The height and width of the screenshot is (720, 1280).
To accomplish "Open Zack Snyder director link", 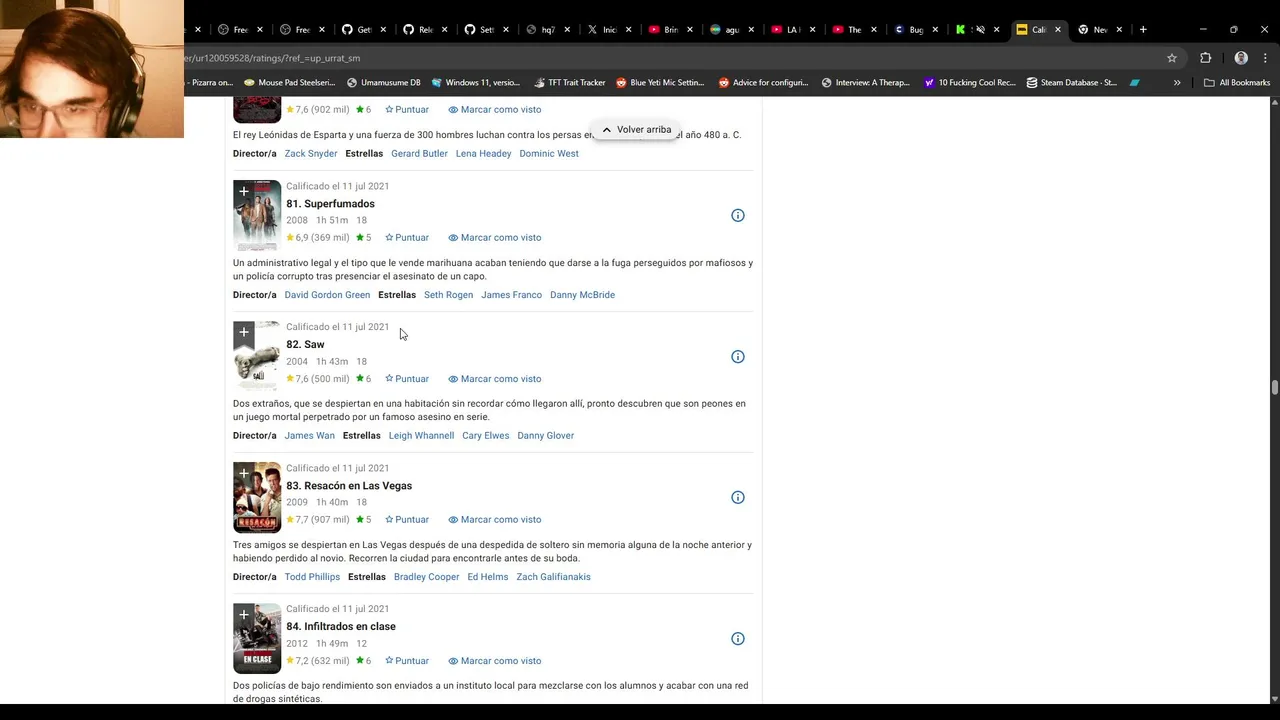I will point(311,154).
